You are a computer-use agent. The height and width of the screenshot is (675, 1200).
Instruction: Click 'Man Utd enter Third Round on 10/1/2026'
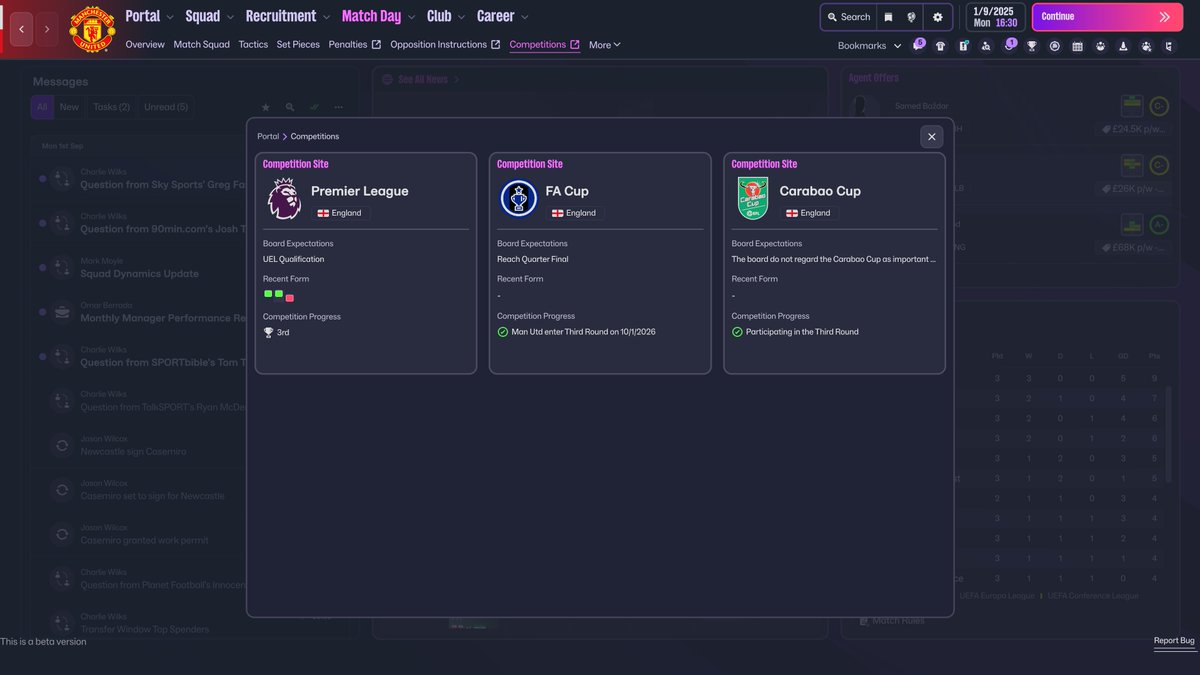[583, 332]
